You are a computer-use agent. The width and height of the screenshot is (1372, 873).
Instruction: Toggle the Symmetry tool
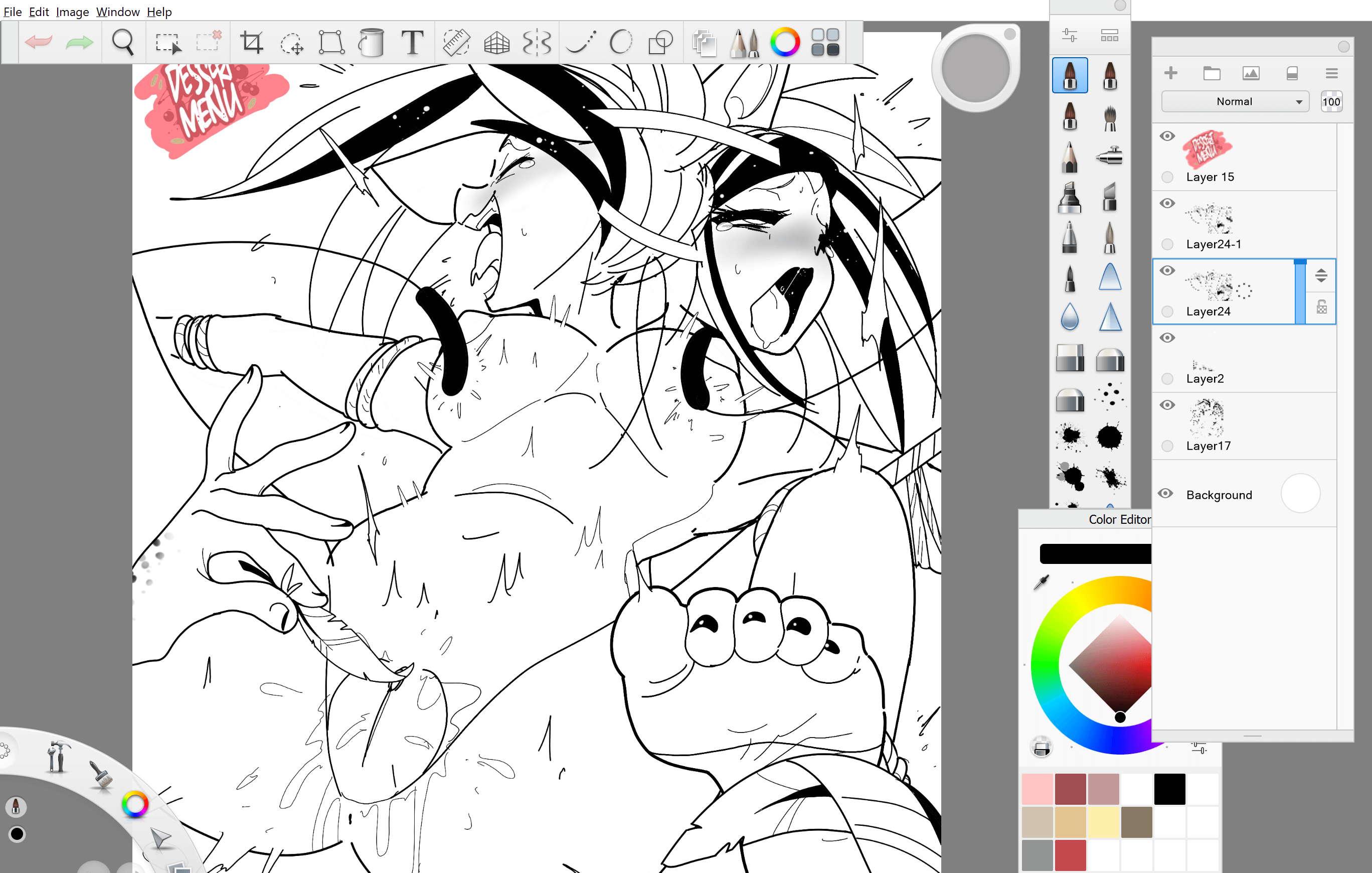[537, 43]
